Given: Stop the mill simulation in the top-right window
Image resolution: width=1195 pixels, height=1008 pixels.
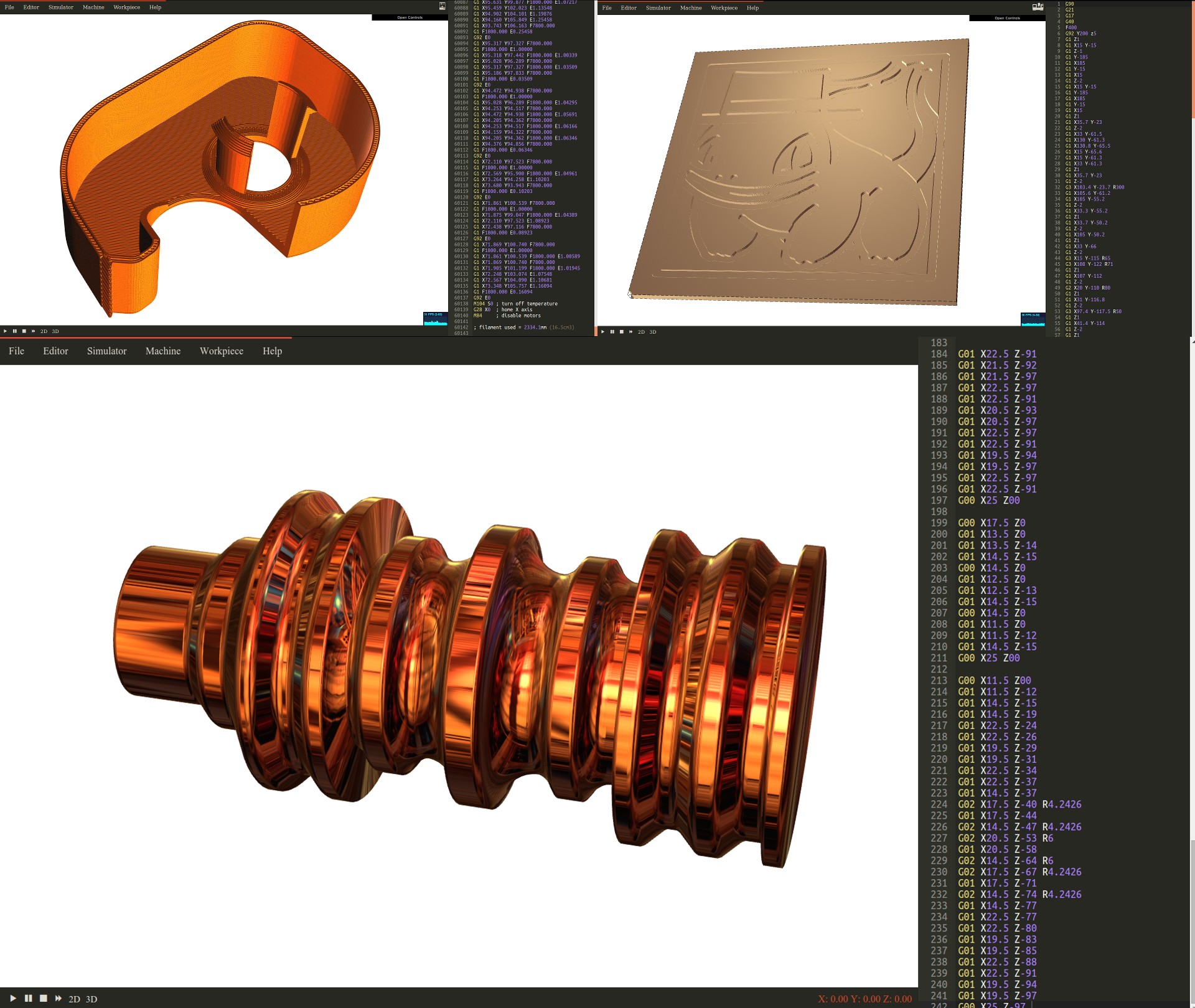Looking at the screenshot, I should pyautogui.click(x=621, y=332).
